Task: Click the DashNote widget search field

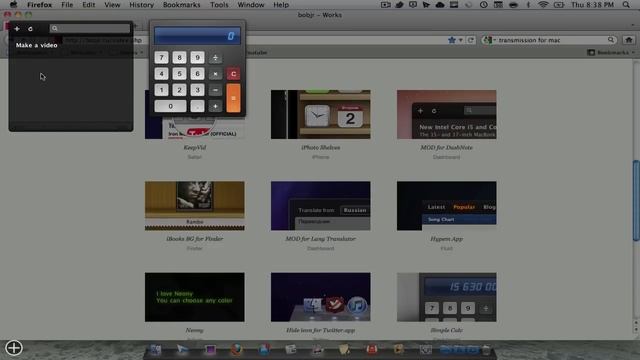Action: pyautogui.click(x=90, y=28)
